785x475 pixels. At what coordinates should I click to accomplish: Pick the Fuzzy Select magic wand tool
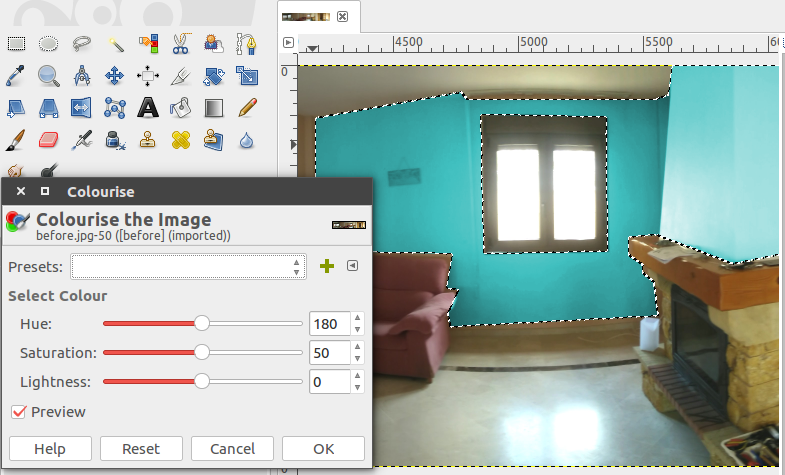point(115,44)
